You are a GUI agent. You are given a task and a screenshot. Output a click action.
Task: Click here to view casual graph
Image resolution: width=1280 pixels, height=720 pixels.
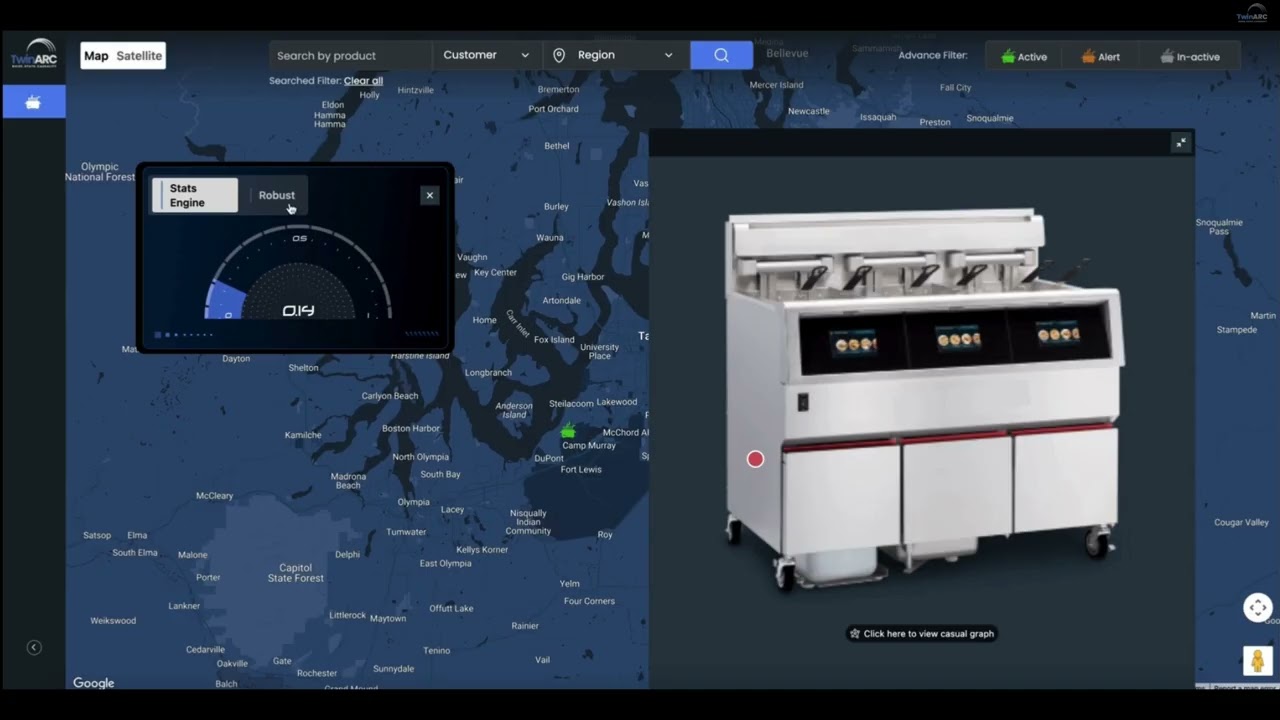(921, 633)
